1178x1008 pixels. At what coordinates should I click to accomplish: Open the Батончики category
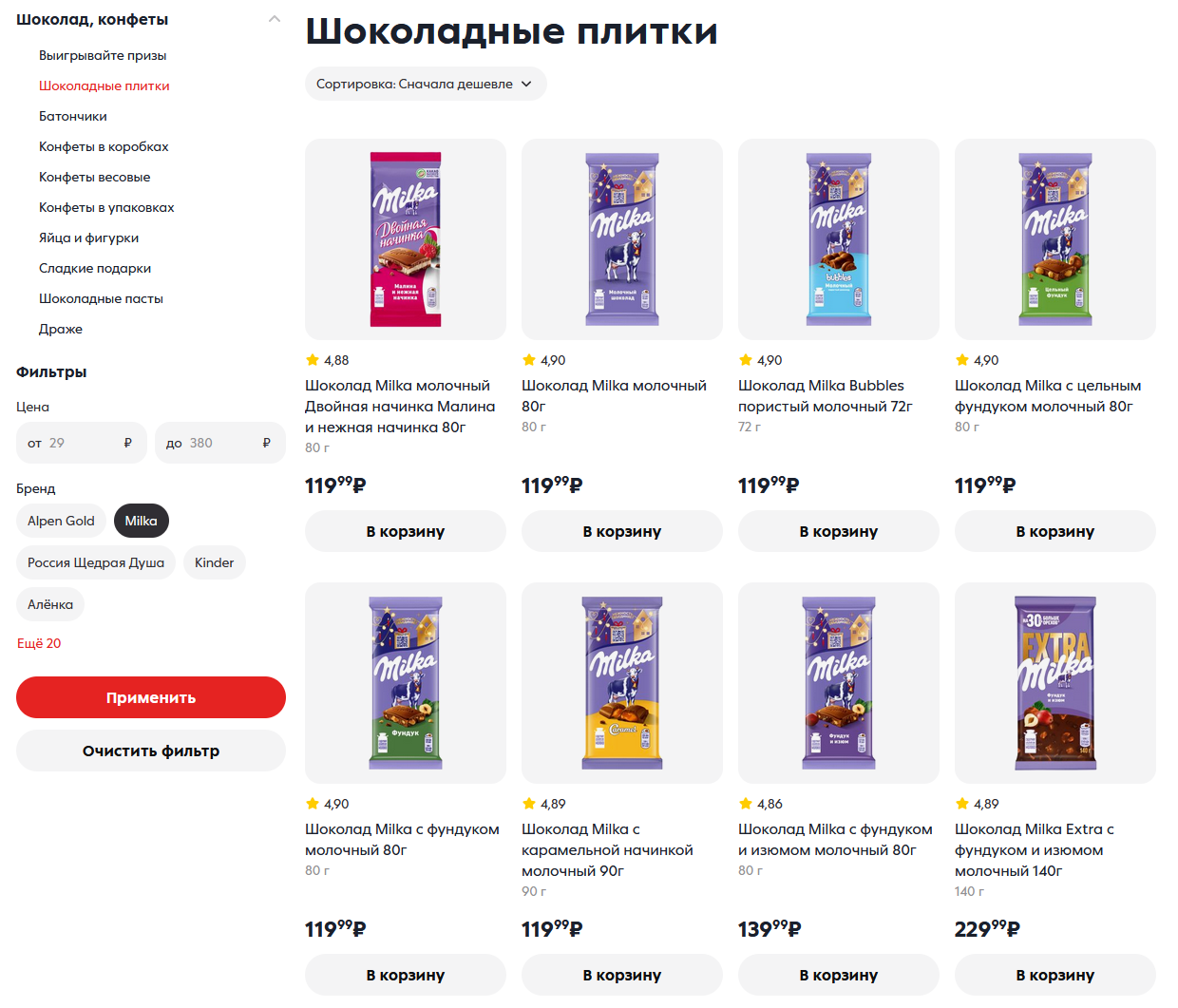click(73, 116)
